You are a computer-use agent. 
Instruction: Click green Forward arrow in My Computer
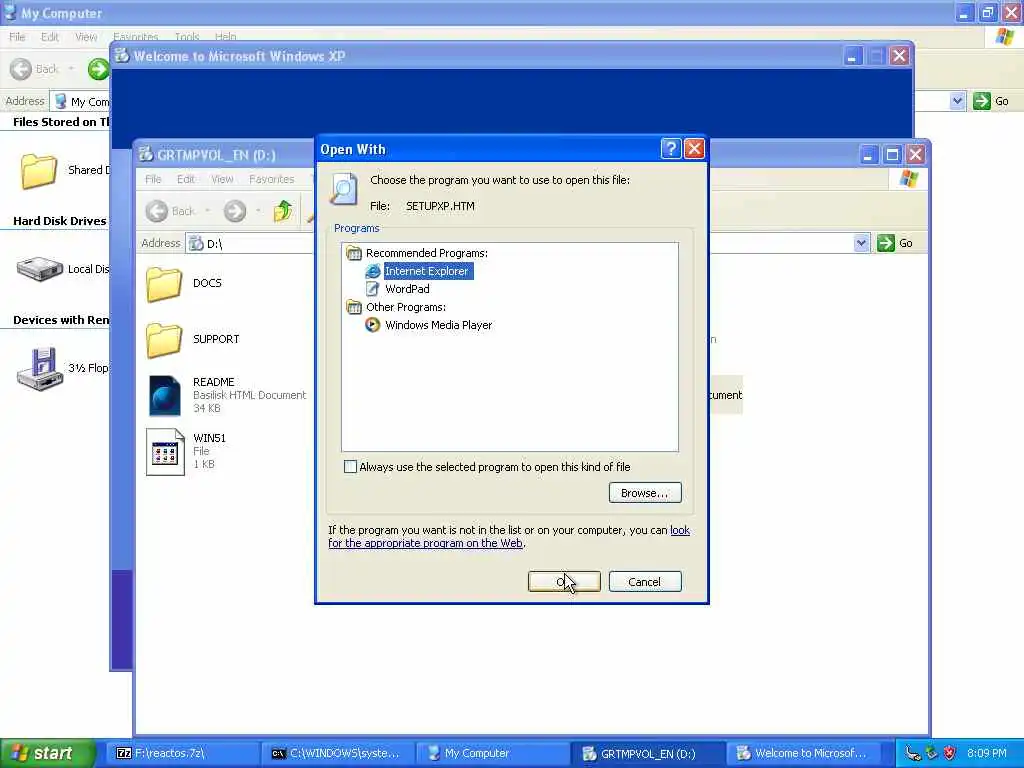point(99,69)
